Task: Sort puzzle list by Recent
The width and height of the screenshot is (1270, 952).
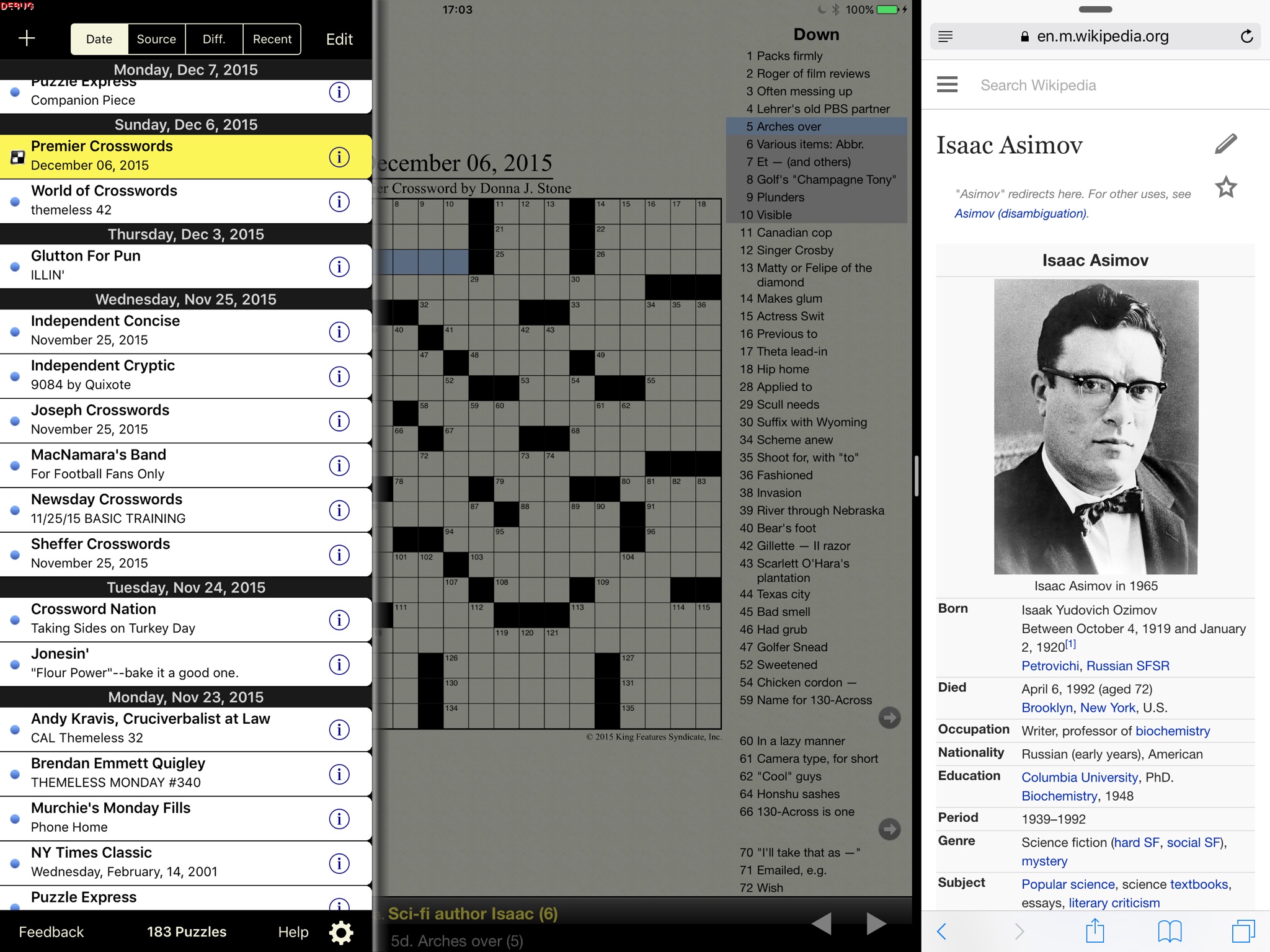Action: tap(272, 39)
